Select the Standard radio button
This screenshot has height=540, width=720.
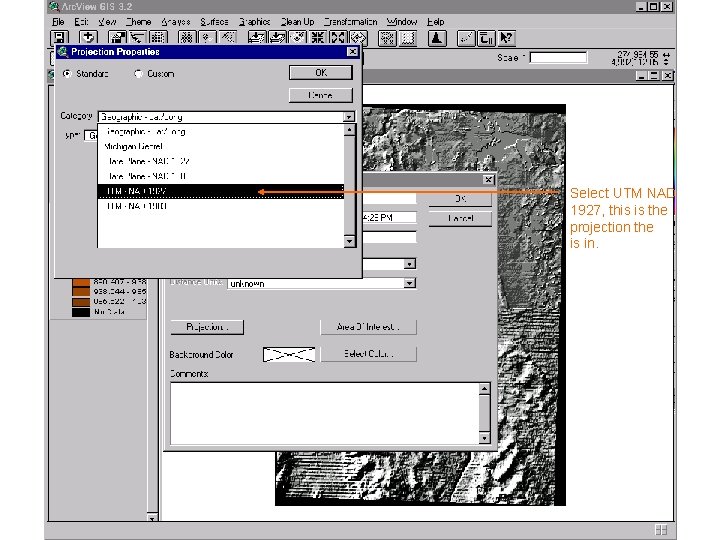pyautogui.click(x=68, y=73)
